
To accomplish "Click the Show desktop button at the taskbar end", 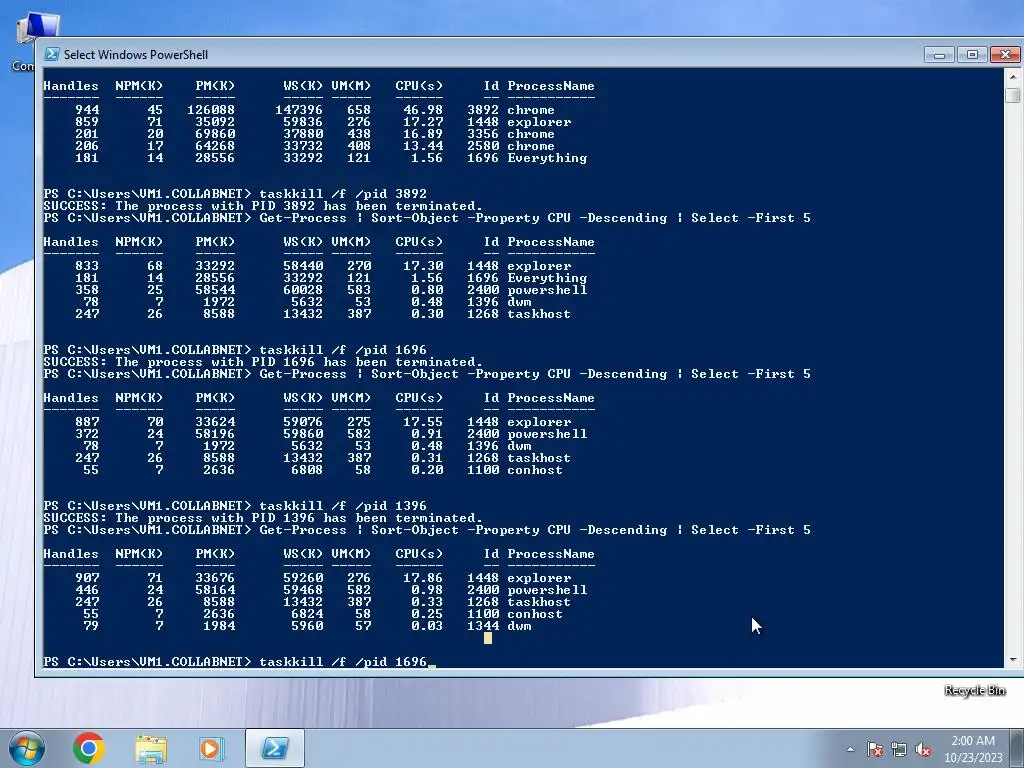I will (x=1017, y=749).
